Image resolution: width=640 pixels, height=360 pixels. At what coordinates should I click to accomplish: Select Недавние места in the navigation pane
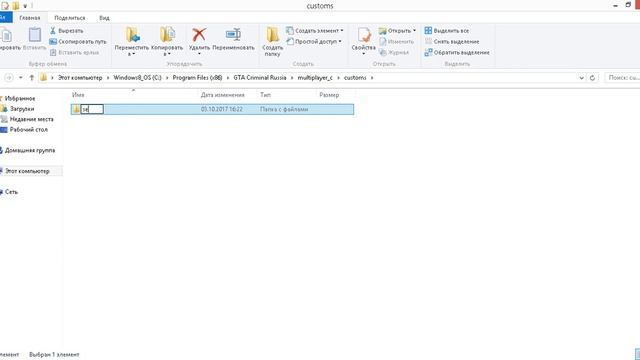tap(31, 119)
